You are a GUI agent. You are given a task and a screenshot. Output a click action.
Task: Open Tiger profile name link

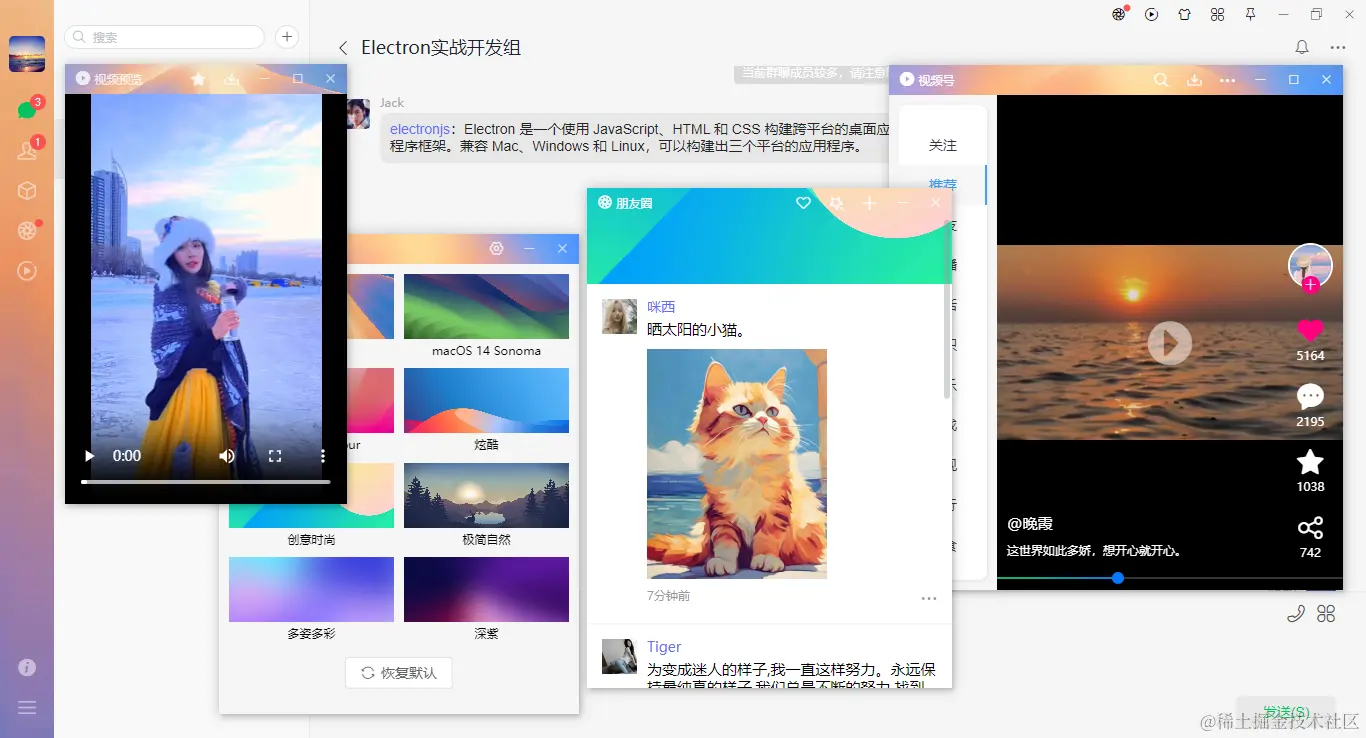coord(664,647)
